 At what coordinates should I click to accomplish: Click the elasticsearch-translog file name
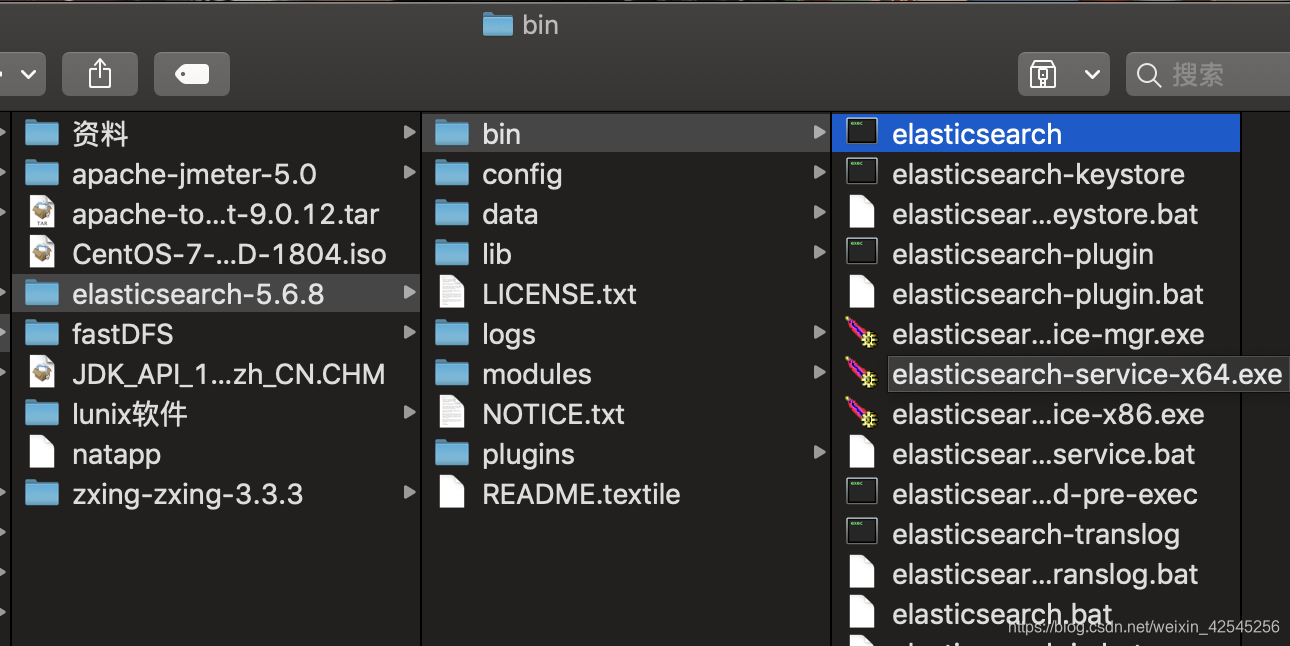1036,534
